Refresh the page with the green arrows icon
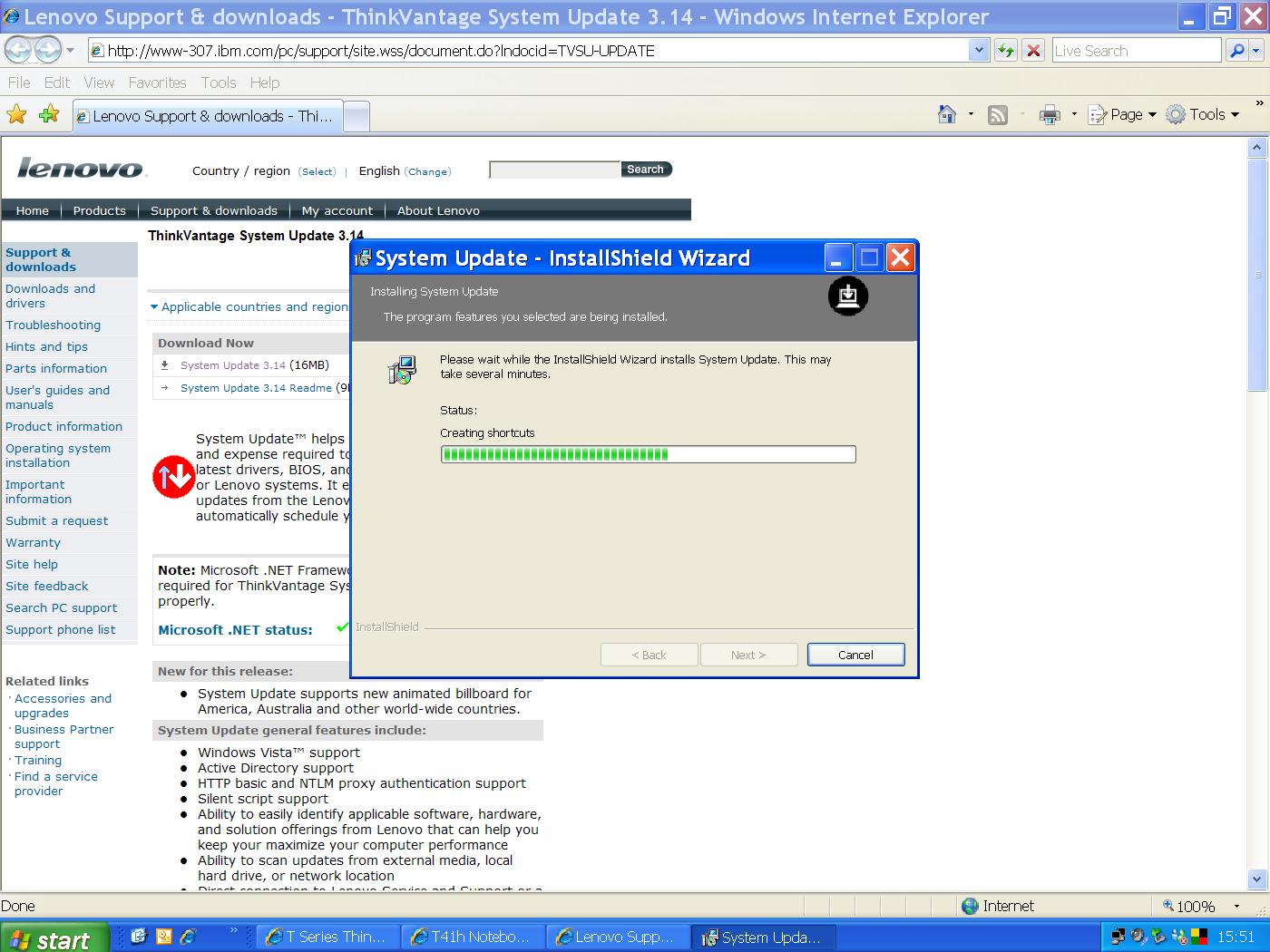The image size is (1270, 952). point(1005,51)
